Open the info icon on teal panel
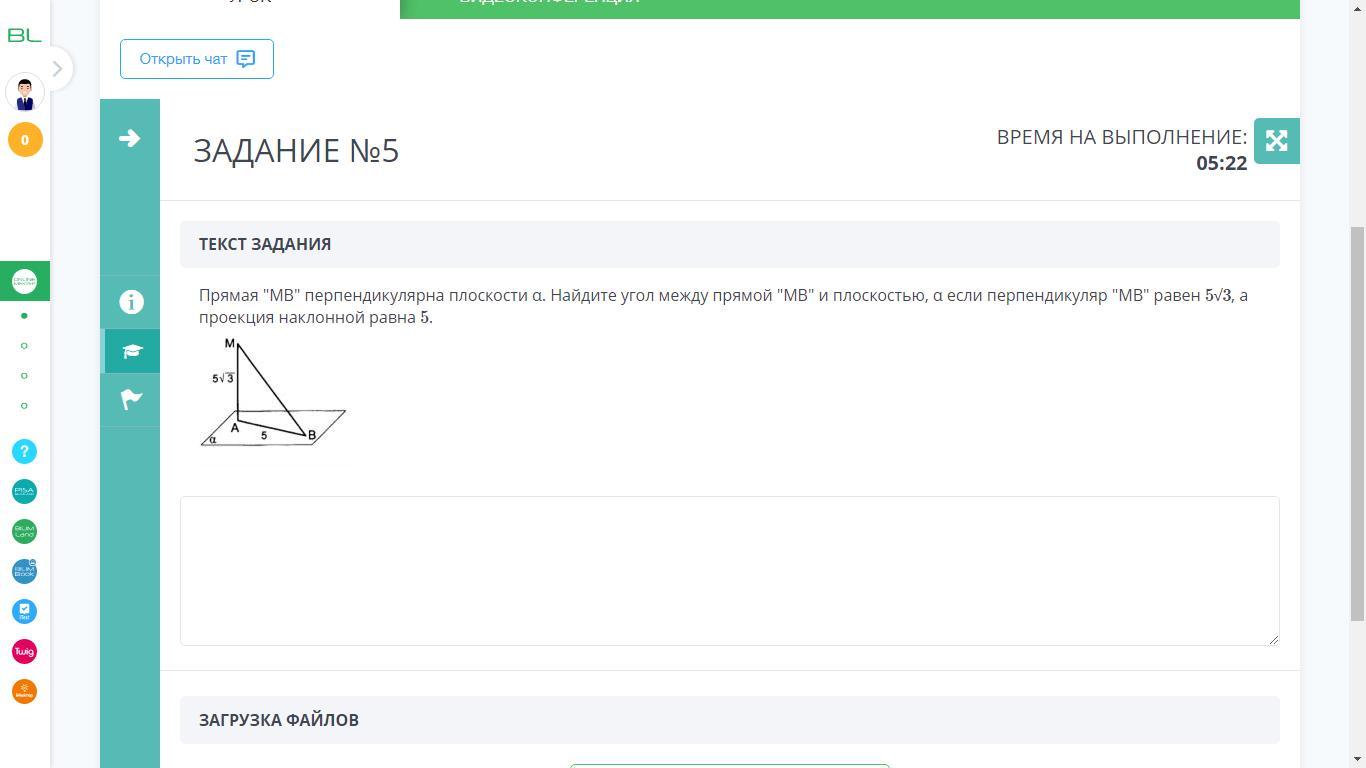Viewport: 1366px width, 768px height. (132, 302)
